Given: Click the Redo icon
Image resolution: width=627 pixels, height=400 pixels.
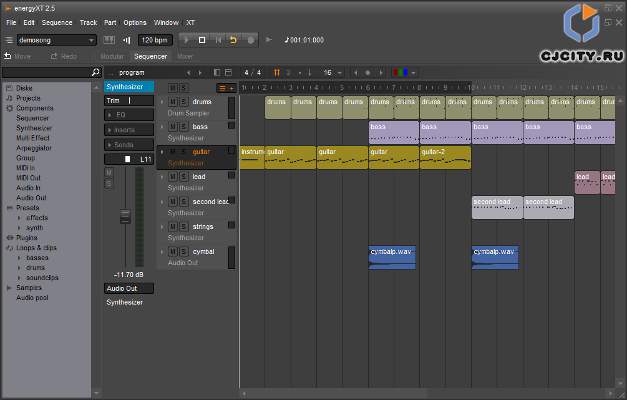Looking at the screenshot, I should pos(54,56).
